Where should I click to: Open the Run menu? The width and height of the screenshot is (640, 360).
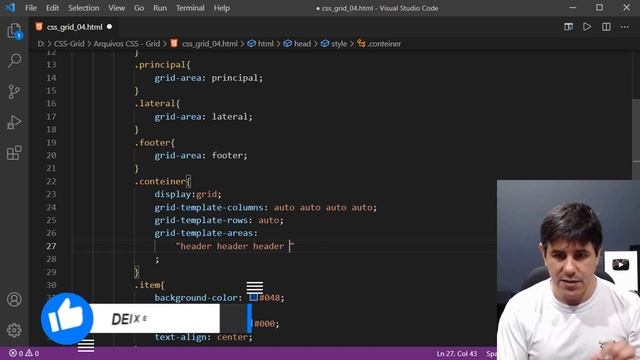(x=160, y=8)
